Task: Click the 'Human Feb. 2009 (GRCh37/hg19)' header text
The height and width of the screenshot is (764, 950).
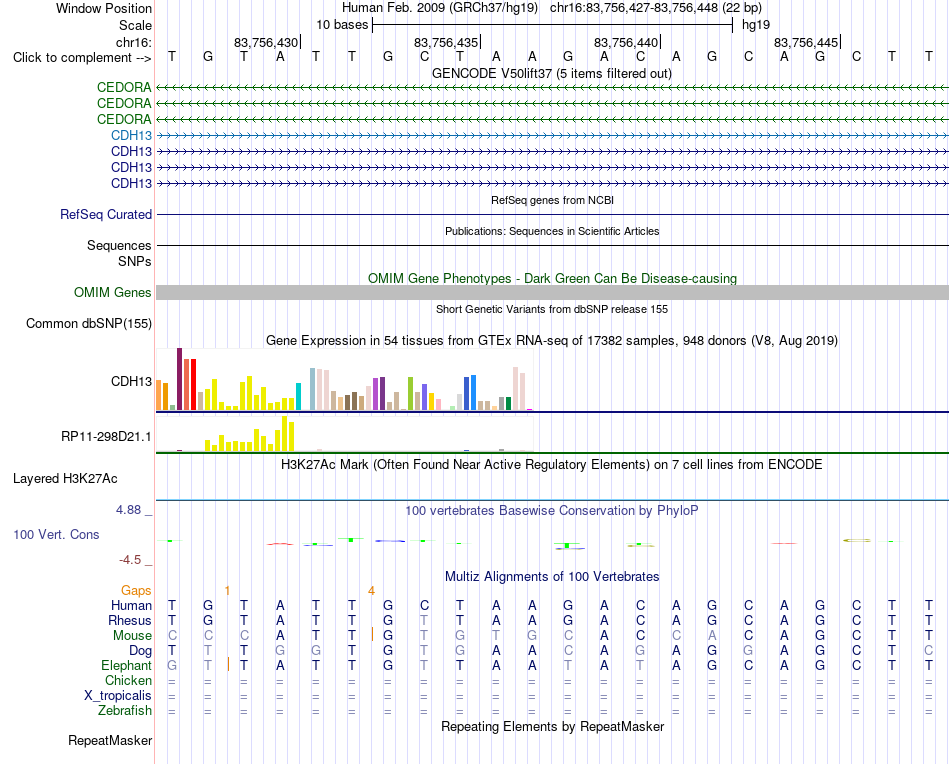Action: (439, 8)
